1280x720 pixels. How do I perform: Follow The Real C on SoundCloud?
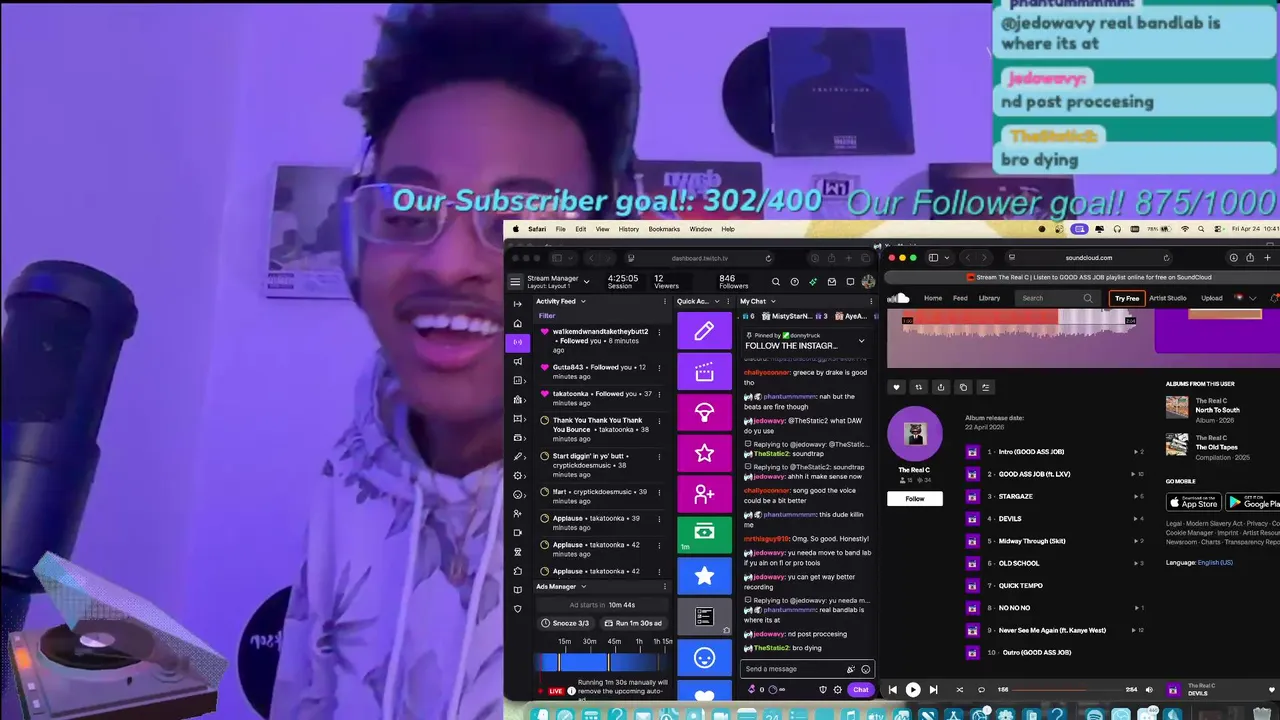[914, 498]
